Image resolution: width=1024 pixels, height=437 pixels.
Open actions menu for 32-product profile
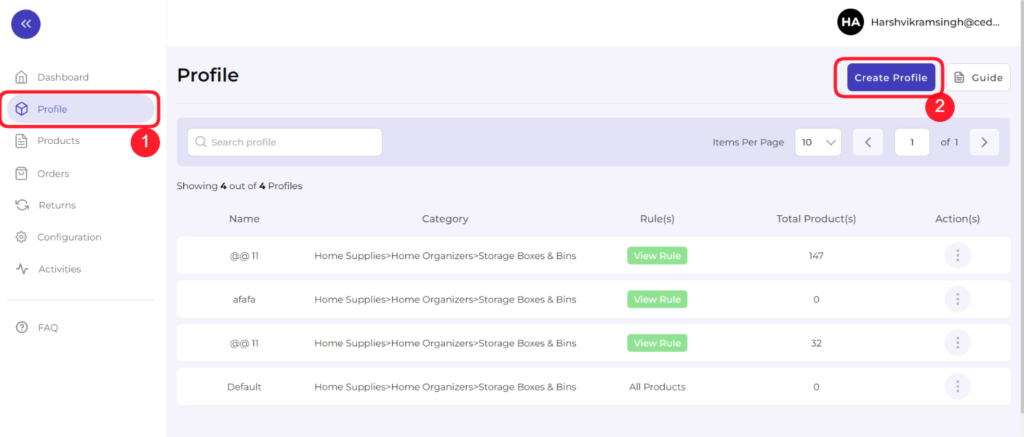(x=957, y=343)
